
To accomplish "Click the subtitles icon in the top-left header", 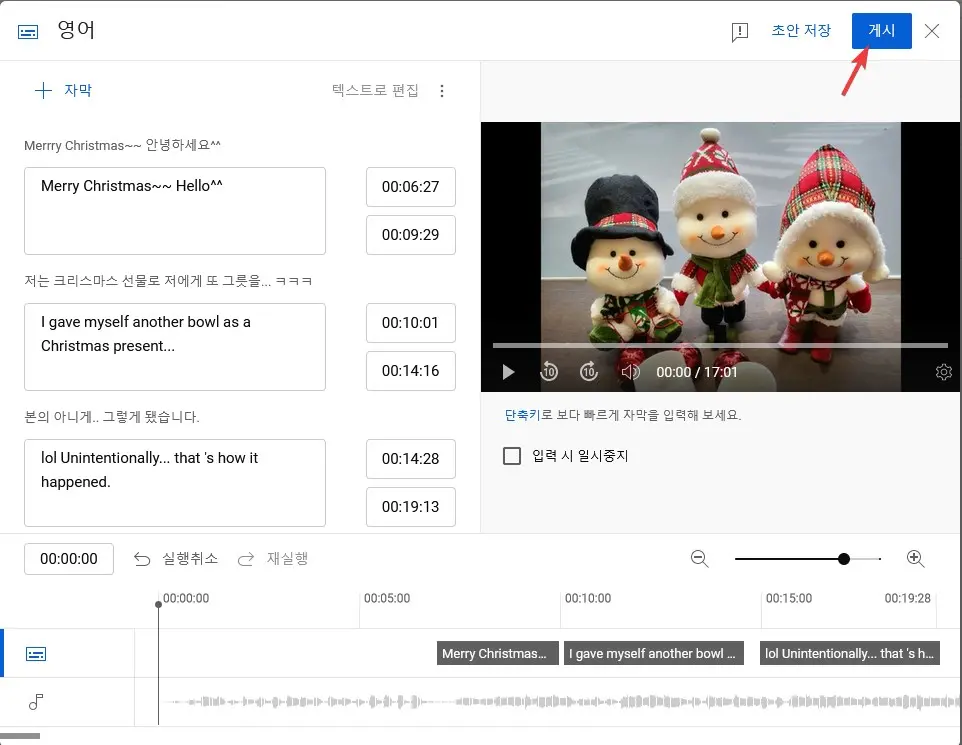I will coord(25,30).
